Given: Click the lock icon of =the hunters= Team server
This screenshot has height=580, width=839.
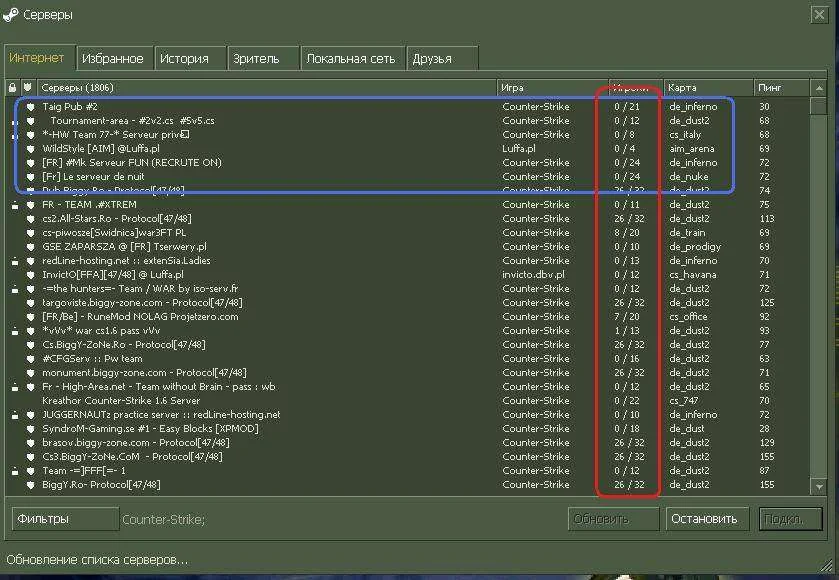Looking at the screenshot, I should point(15,289).
